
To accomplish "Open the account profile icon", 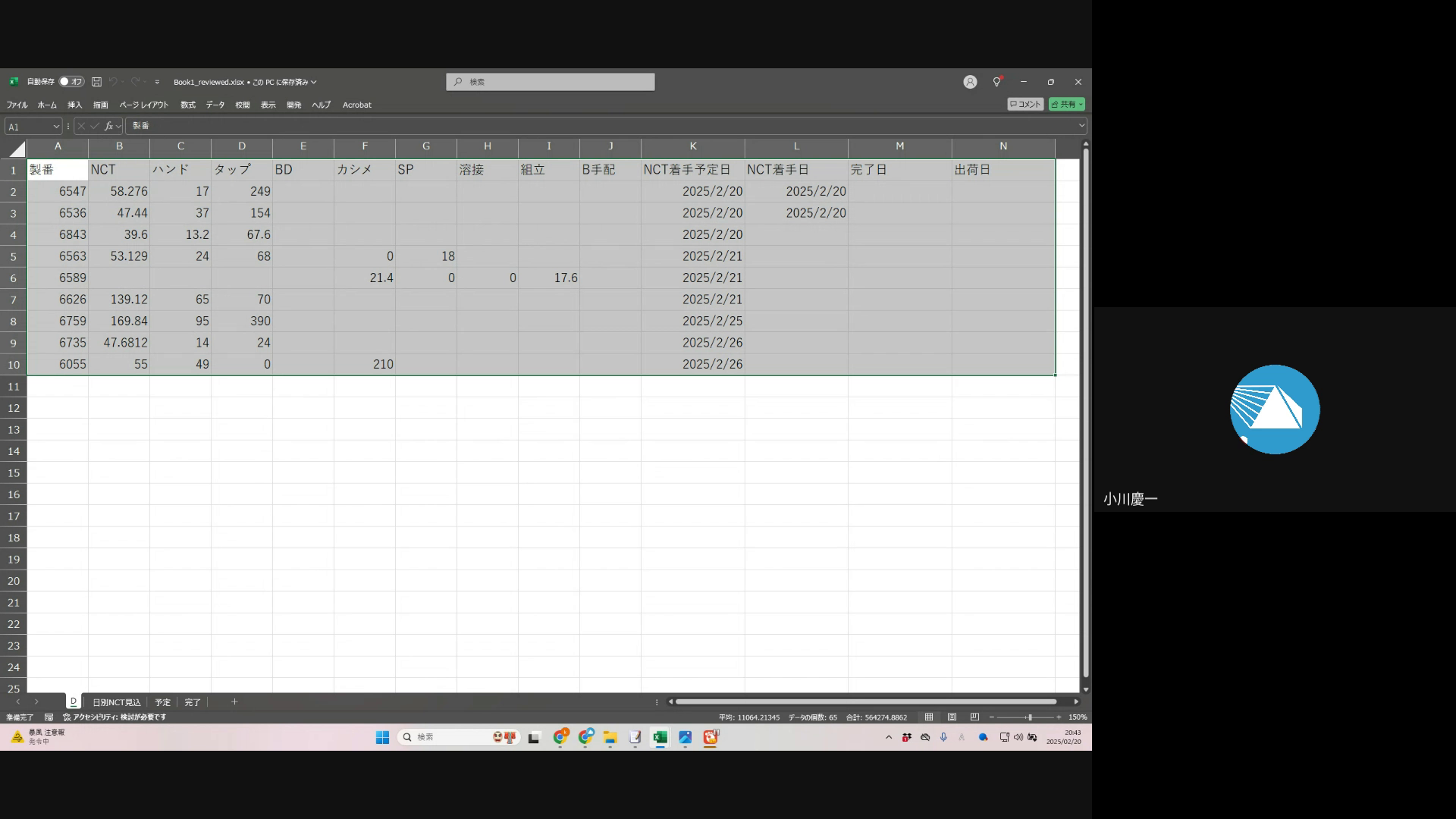I will (970, 82).
